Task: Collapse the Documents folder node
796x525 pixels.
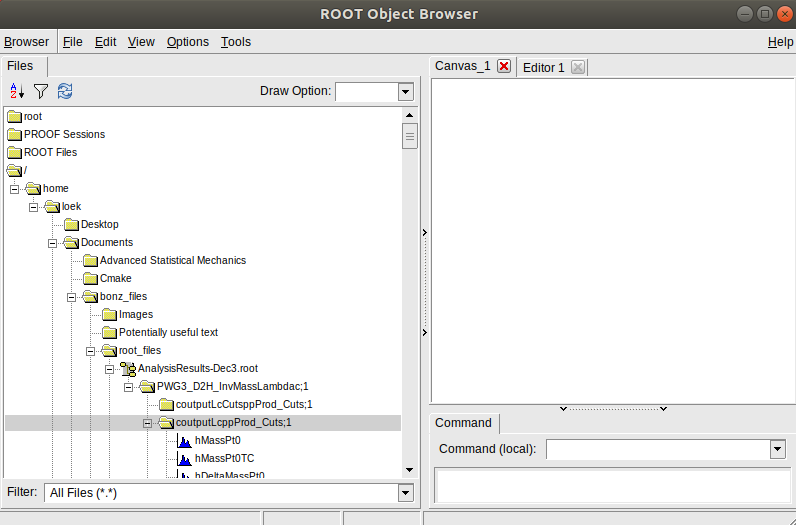Action: (x=53, y=243)
